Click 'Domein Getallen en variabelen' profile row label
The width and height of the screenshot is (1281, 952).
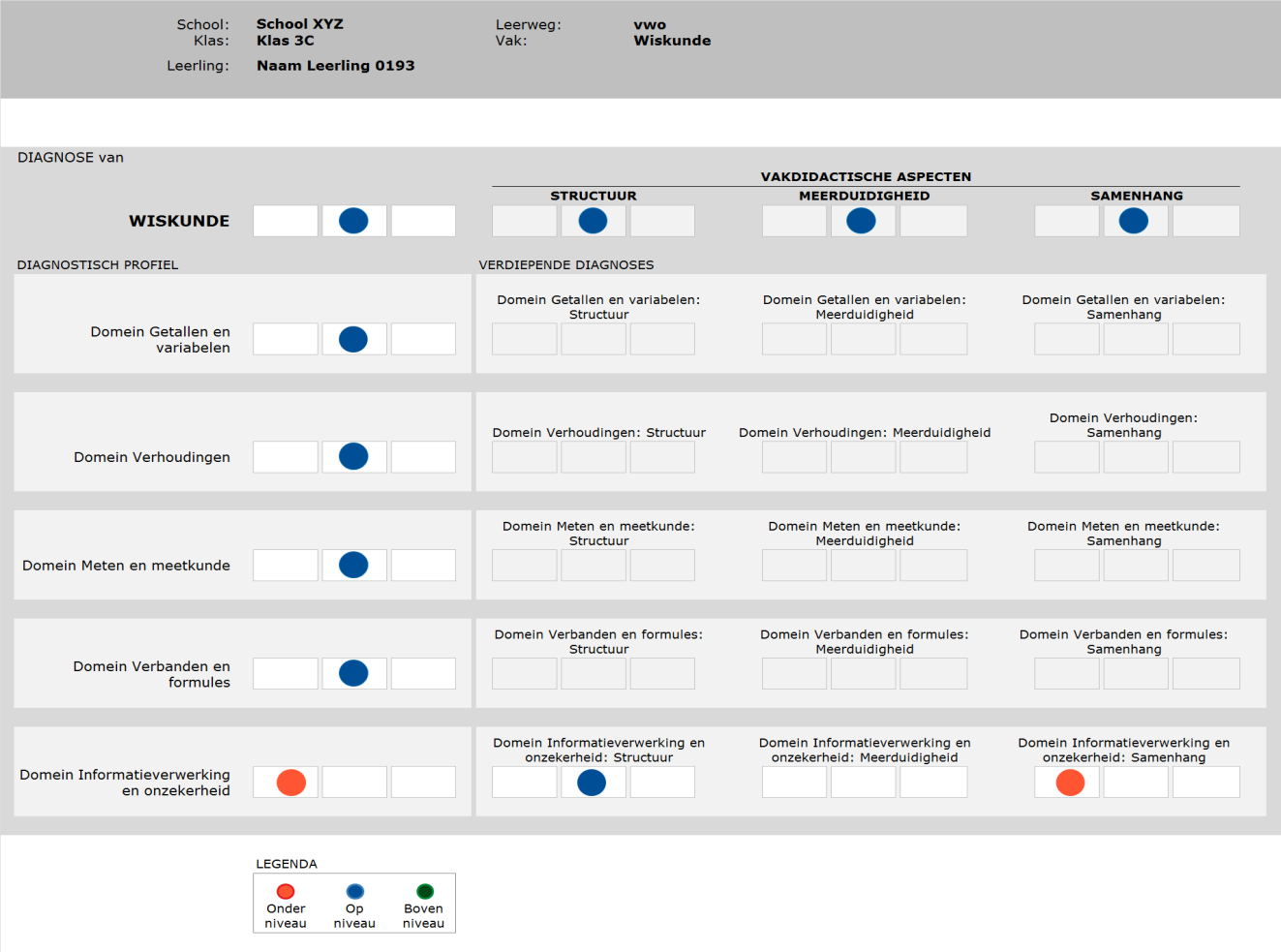[161, 339]
